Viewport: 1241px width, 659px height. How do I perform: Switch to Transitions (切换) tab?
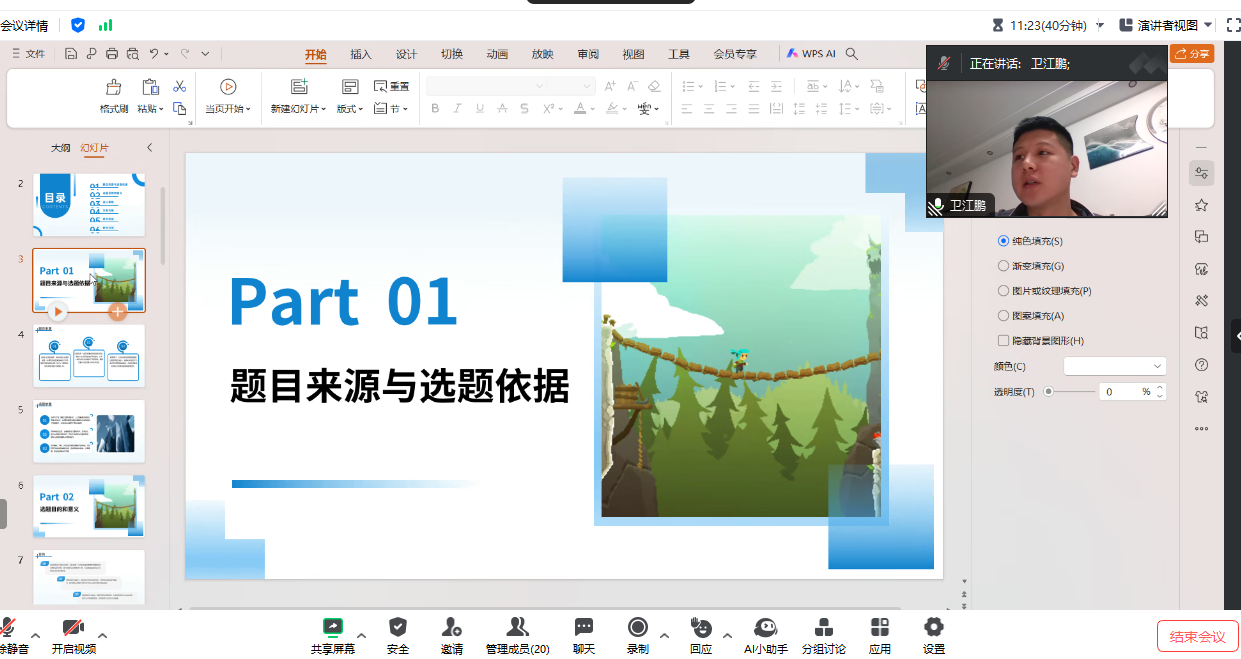[452, 54]
